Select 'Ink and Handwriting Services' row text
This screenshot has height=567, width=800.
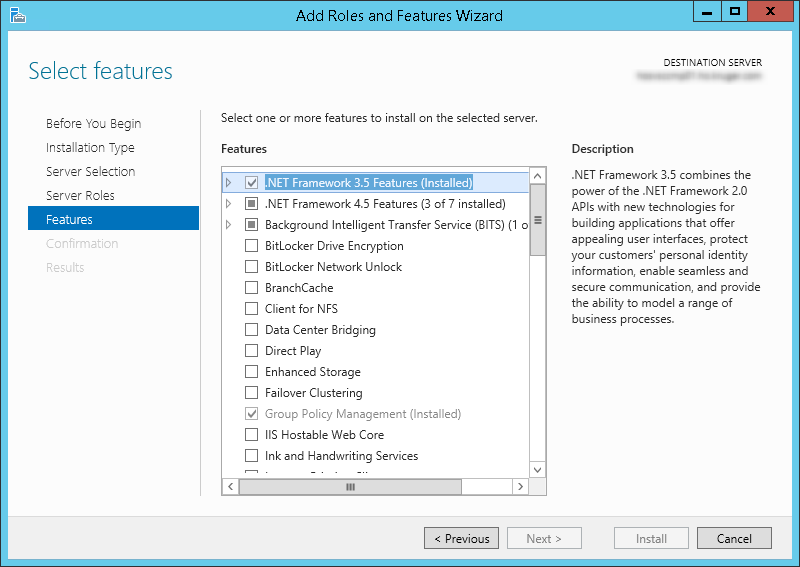(x=341, y=456)
